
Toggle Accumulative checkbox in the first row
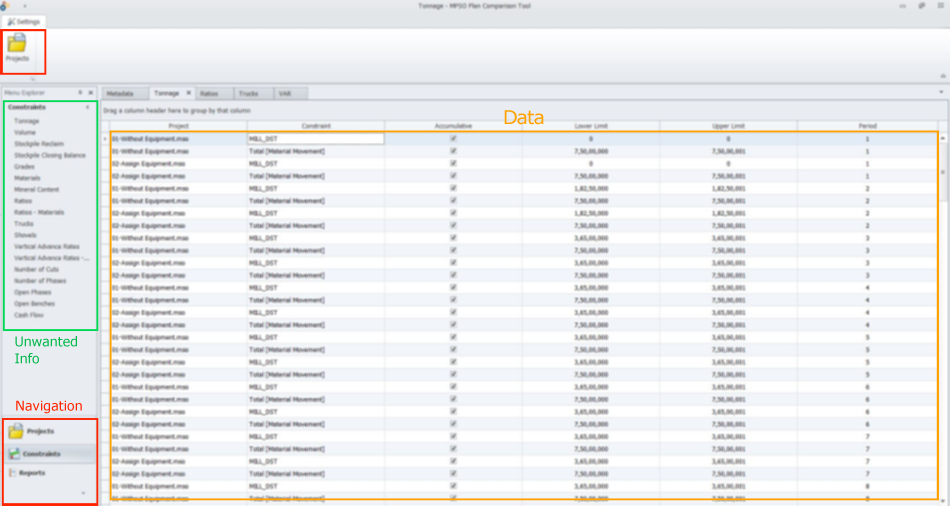coord(453,139)
